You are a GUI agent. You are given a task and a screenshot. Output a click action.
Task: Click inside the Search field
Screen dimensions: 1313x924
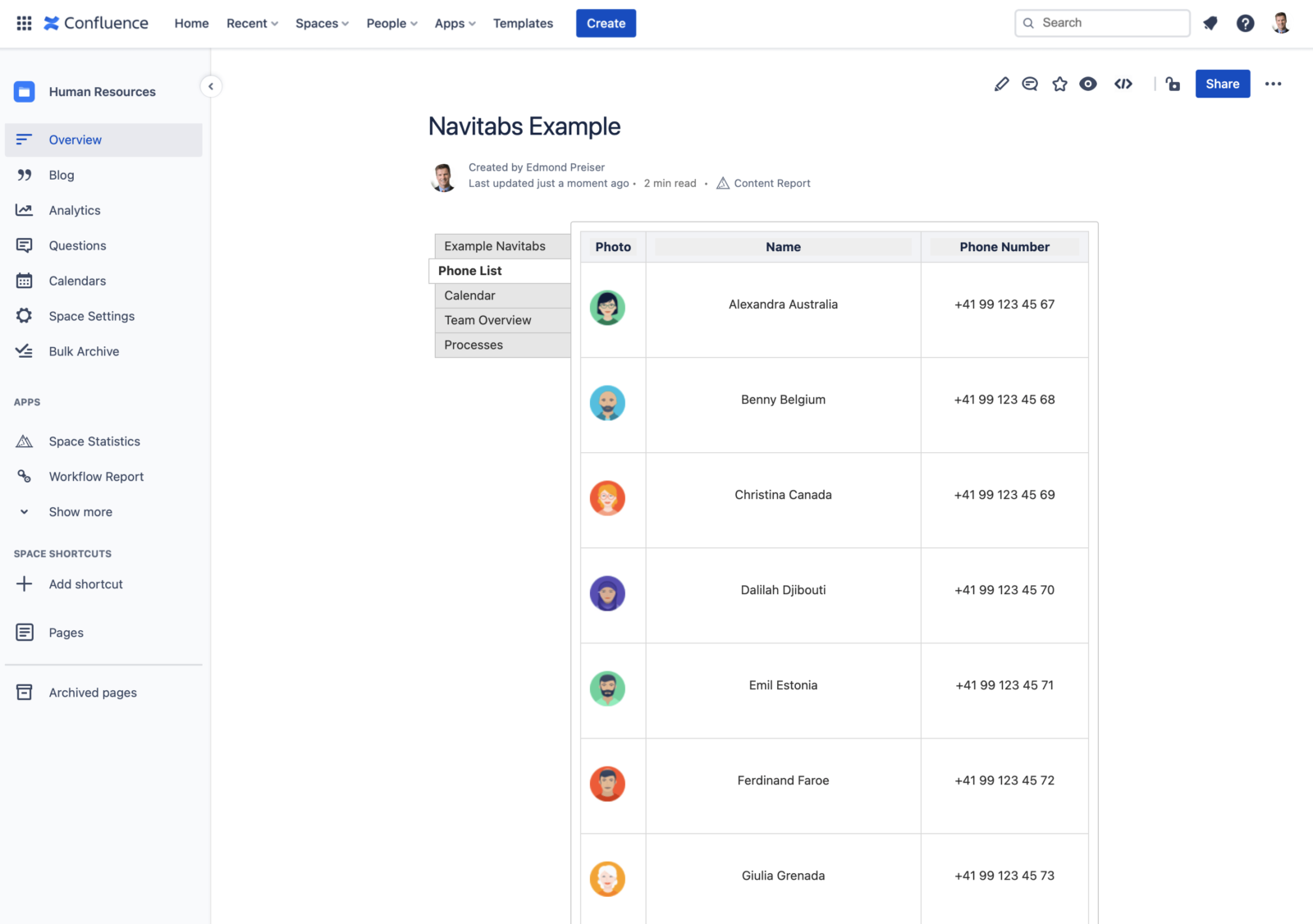click(x=1102, y=22)
